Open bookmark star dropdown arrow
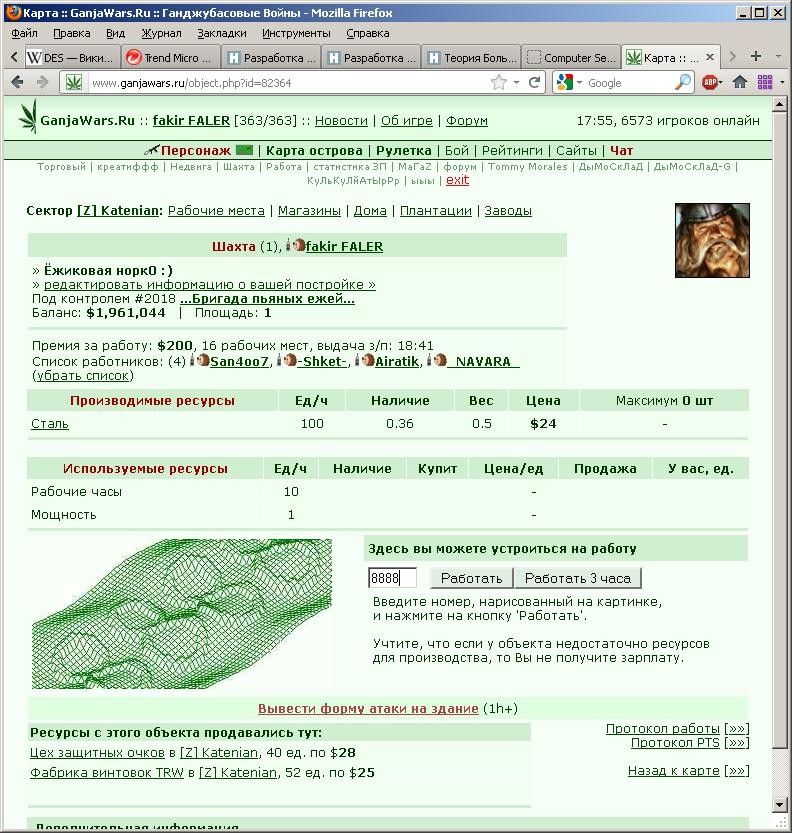Image resolution: width=792 pixels, height=833 pixels. click(516, 82)
